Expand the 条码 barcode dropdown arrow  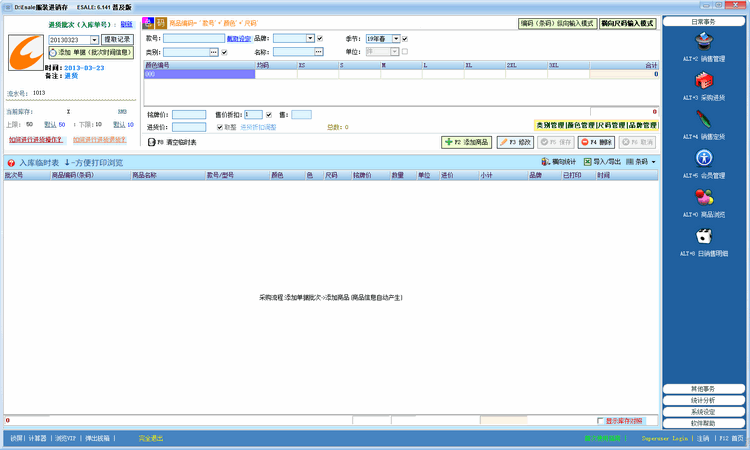(x=654, y=160)
